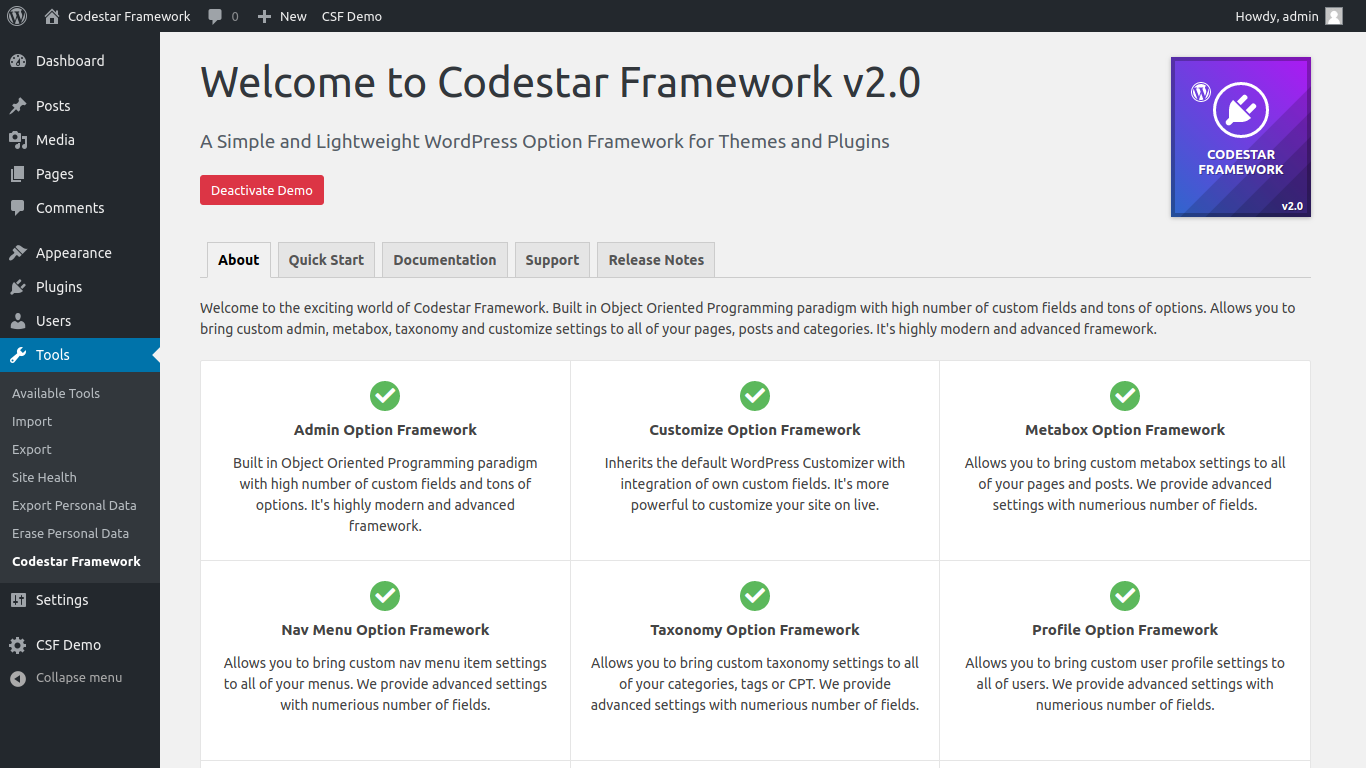The image size is (1366, 768).
Task: Open Site Health submenu item
Action: pyautogui.click(x=44, y=478)
